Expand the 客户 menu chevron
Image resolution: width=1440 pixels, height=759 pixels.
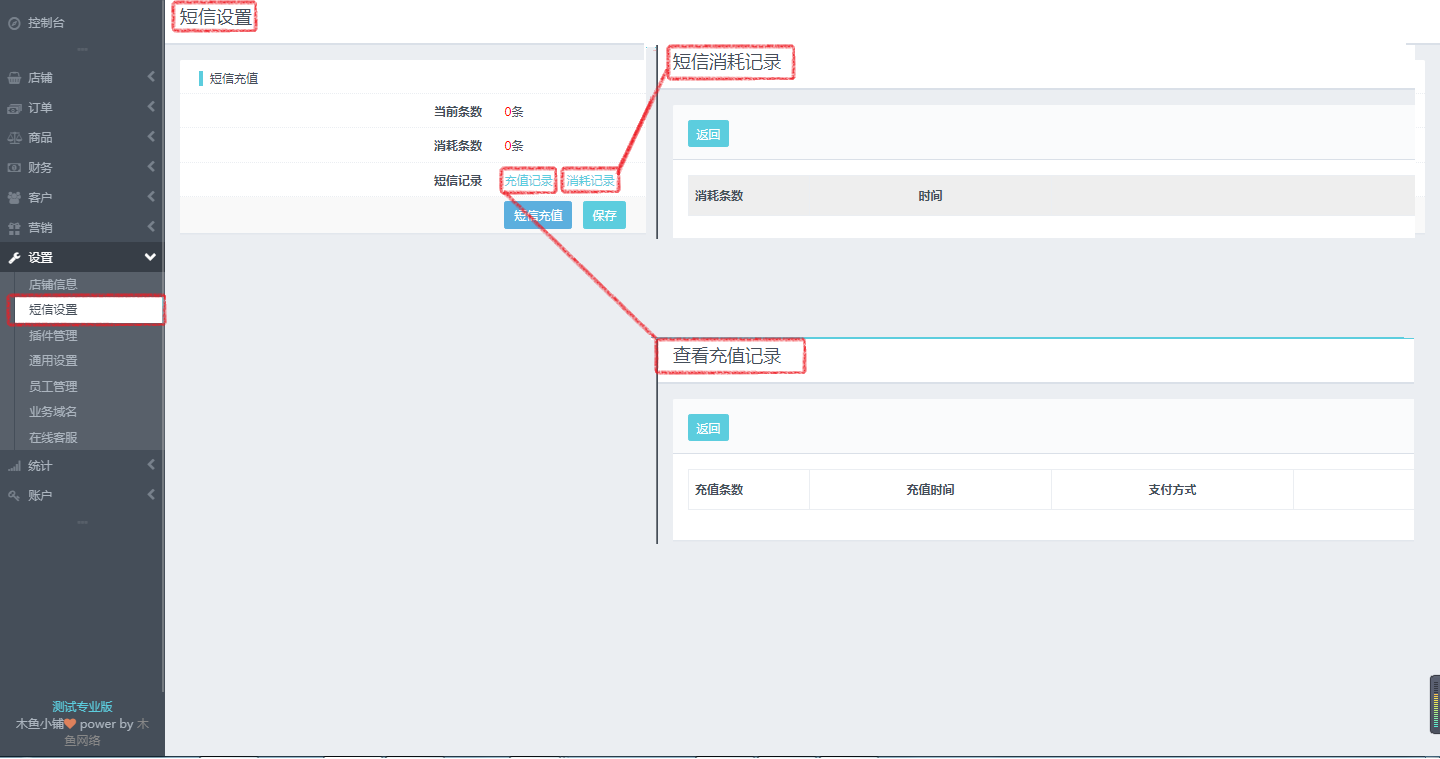click(x=151, y=197)
